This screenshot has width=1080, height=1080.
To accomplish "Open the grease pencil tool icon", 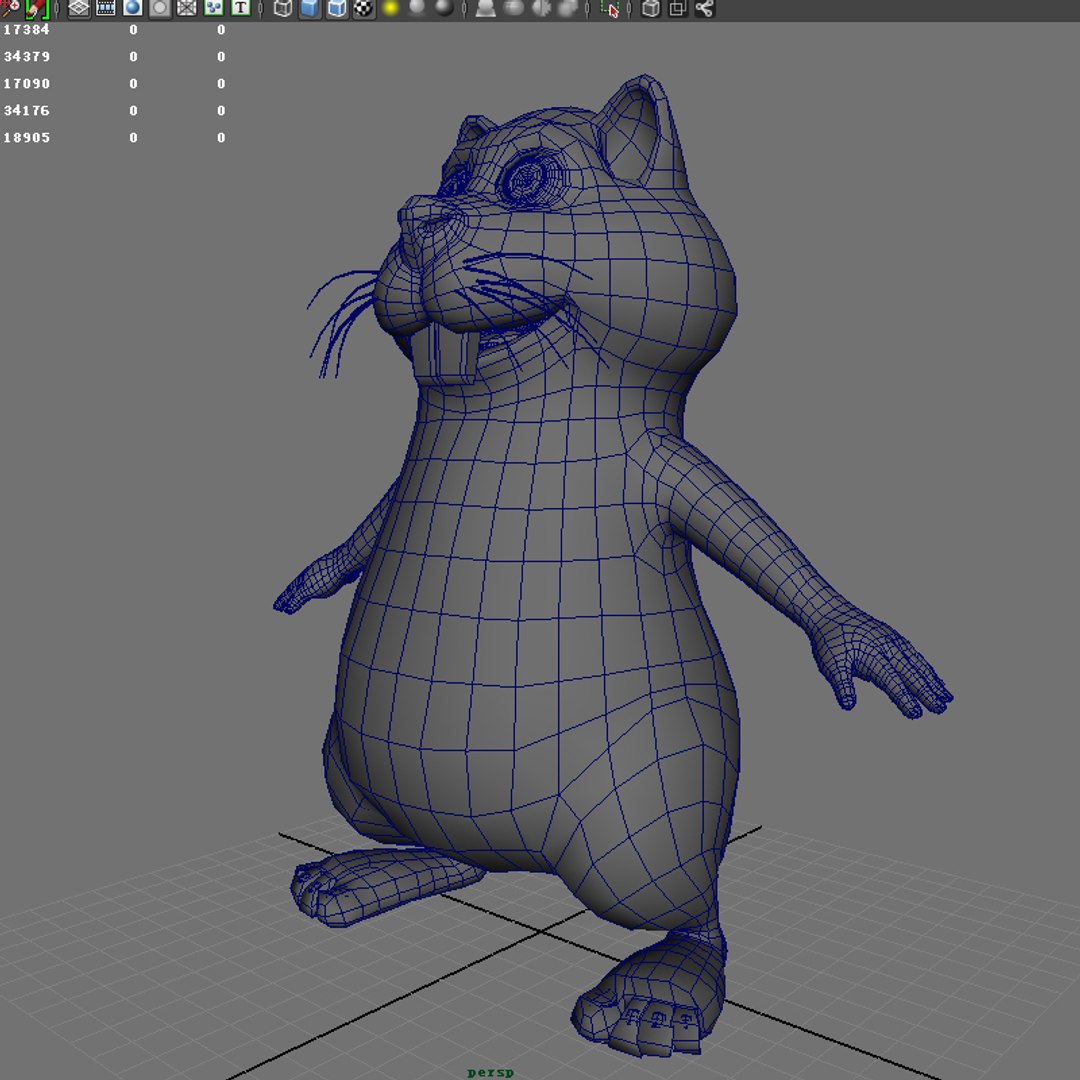I will pos(37,8).
